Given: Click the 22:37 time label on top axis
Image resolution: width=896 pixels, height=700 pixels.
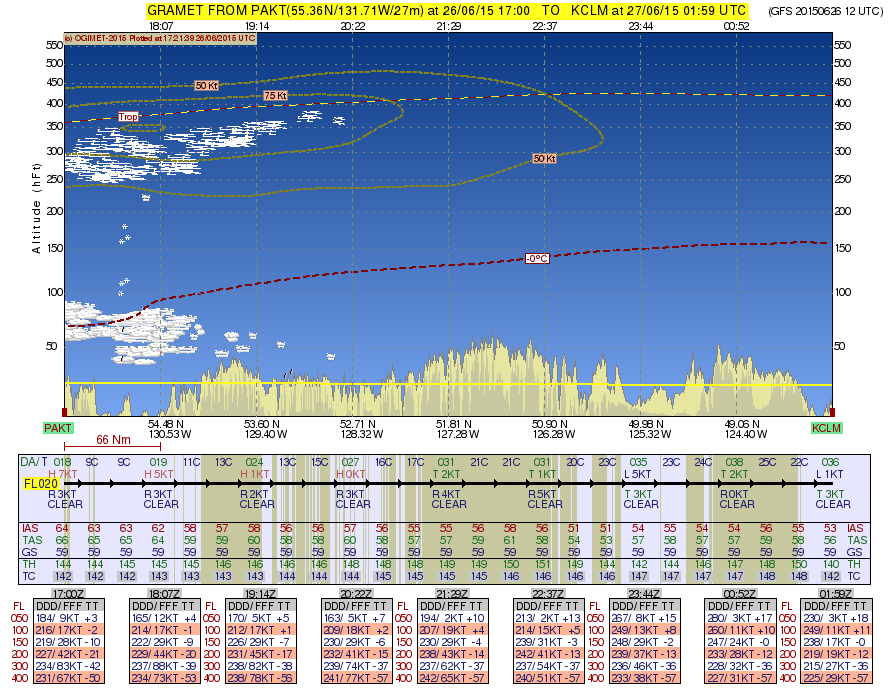Looking at the screenshot, I should click(x=544, y=25).
